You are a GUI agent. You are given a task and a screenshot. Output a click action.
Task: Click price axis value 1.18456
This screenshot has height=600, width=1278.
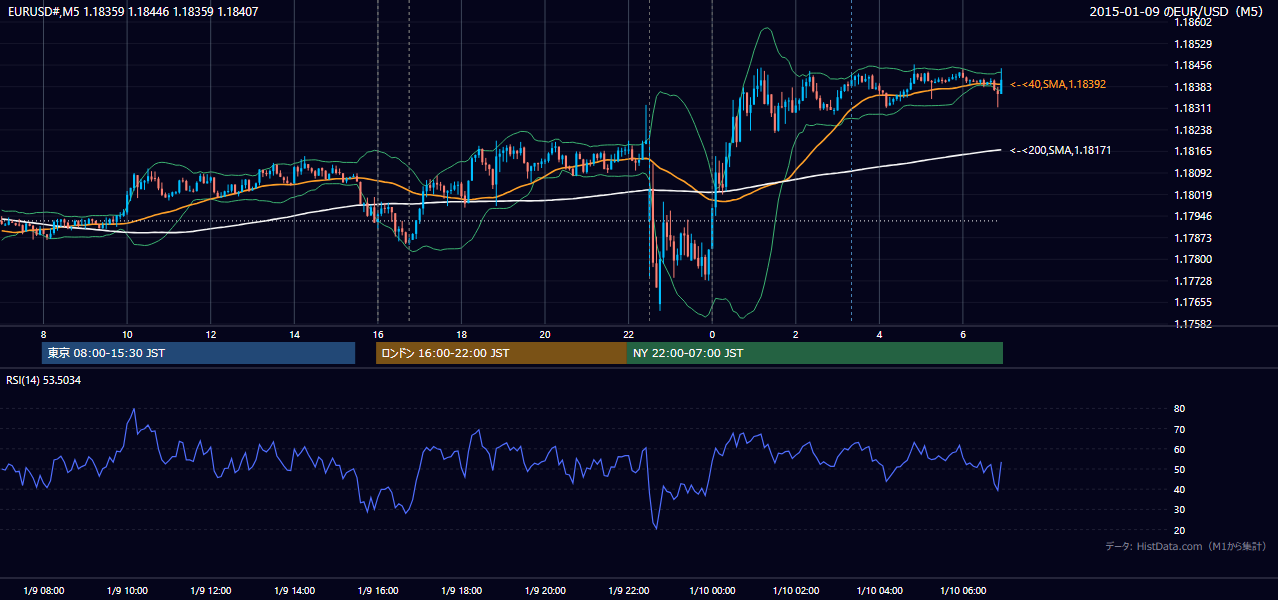pyautogui.click(x=1194, y=66)
